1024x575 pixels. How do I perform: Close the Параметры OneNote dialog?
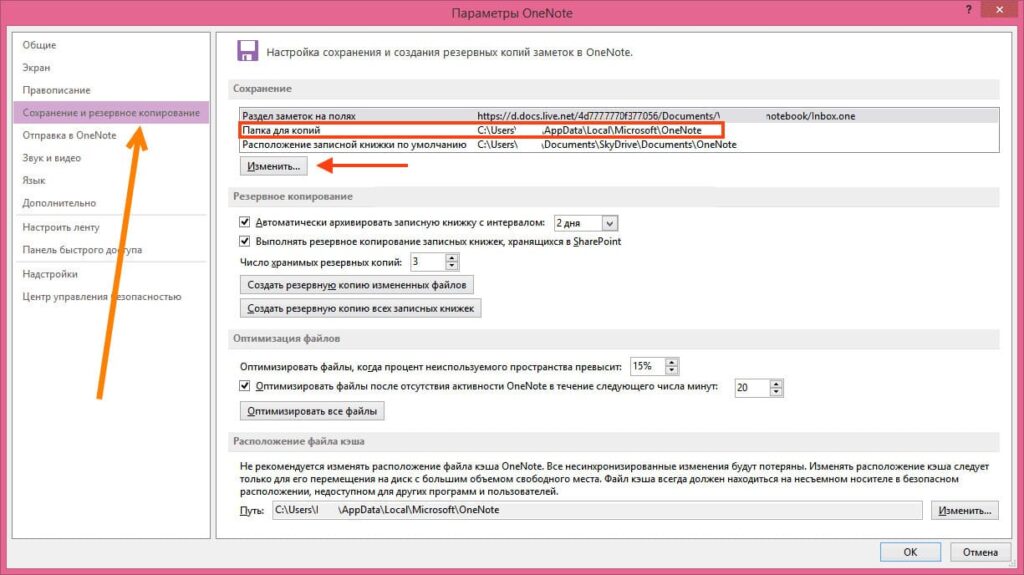click(x=1000, y=9)
